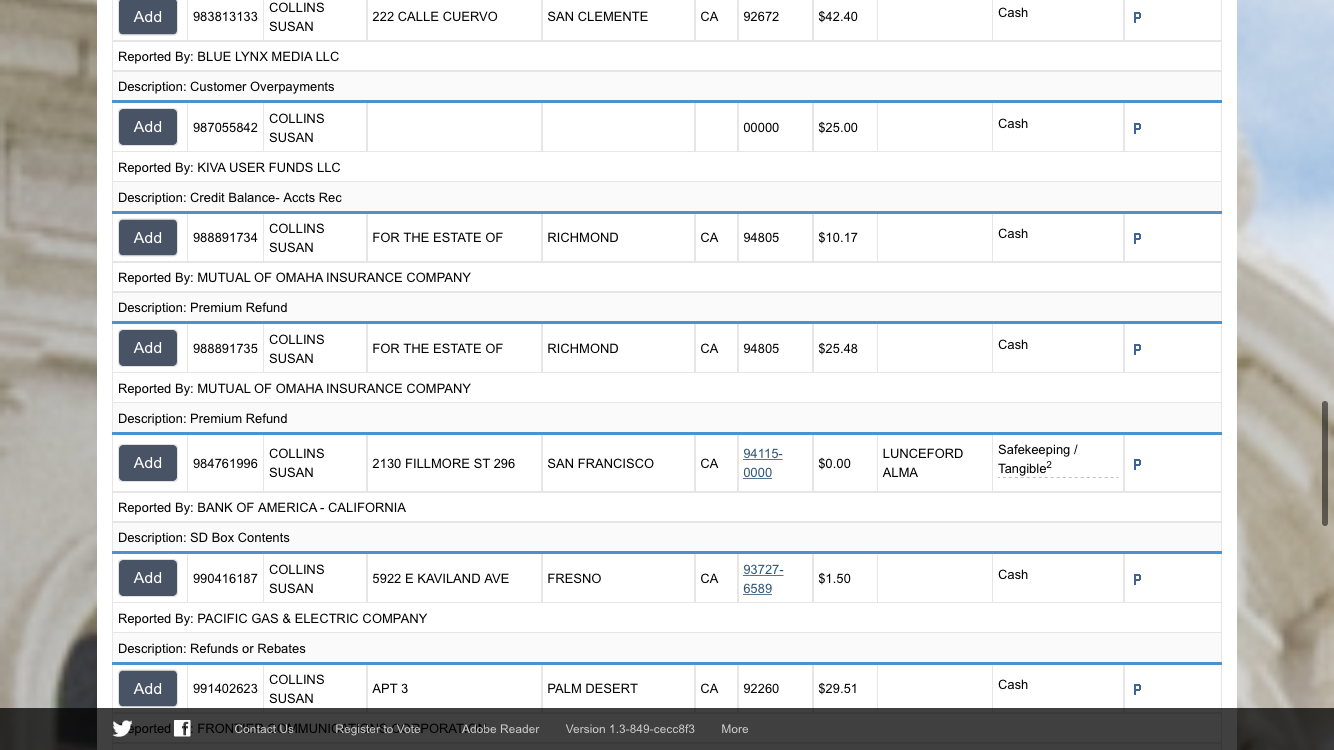
Task: Add property 987055842 to claim
Action: [148, 127]
